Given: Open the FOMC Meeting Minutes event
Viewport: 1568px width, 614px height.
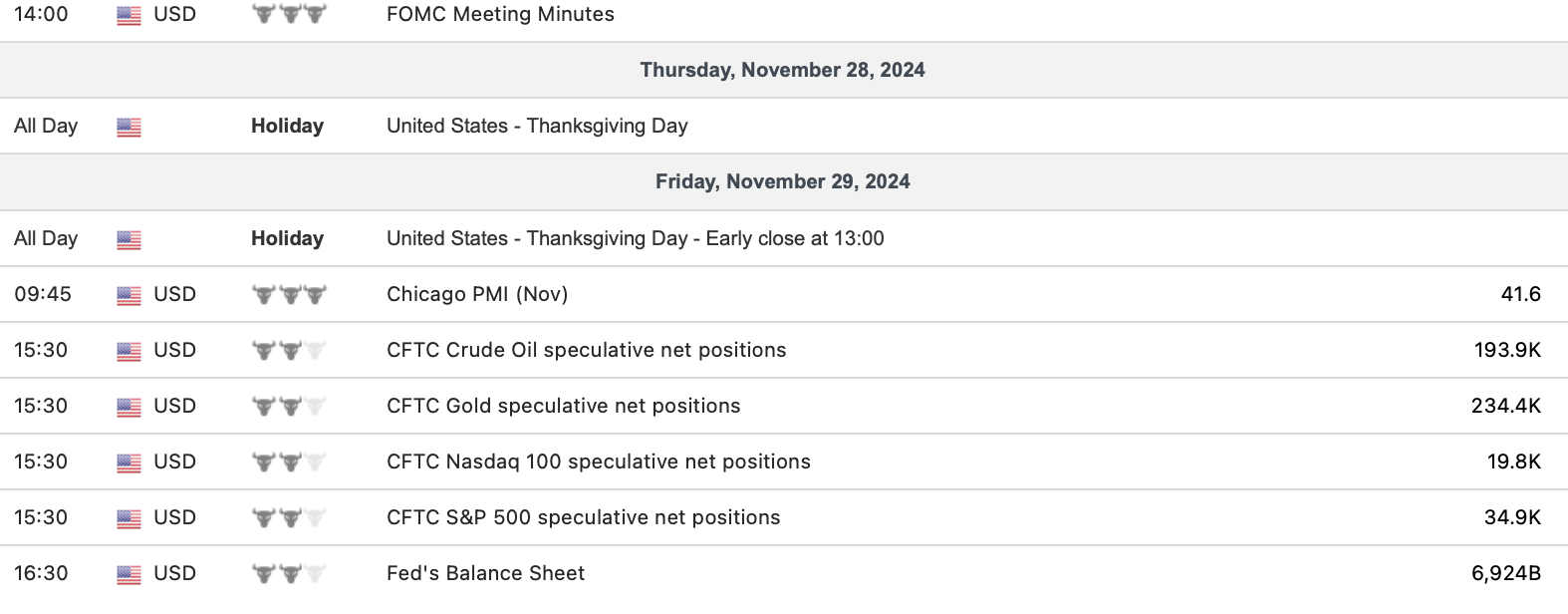Looking at the screenshot, I should (500, 14).
